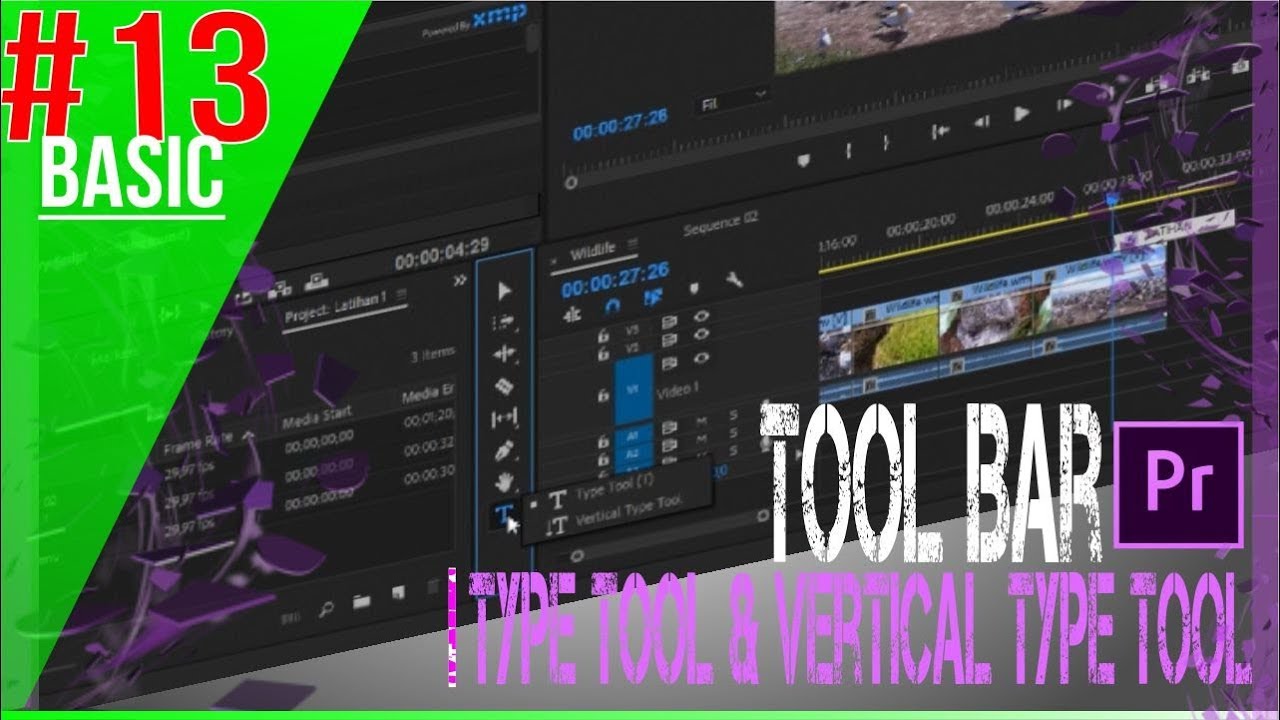1280x720 pixels.
Task: Click Program monitor timecode 00:00:27:26
Action: (x=620, y=127)
